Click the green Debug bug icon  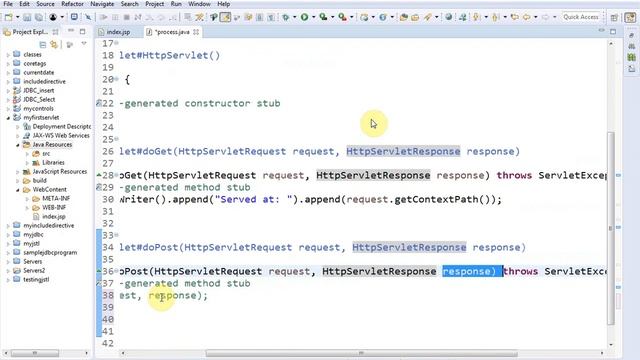coord(286,17)
